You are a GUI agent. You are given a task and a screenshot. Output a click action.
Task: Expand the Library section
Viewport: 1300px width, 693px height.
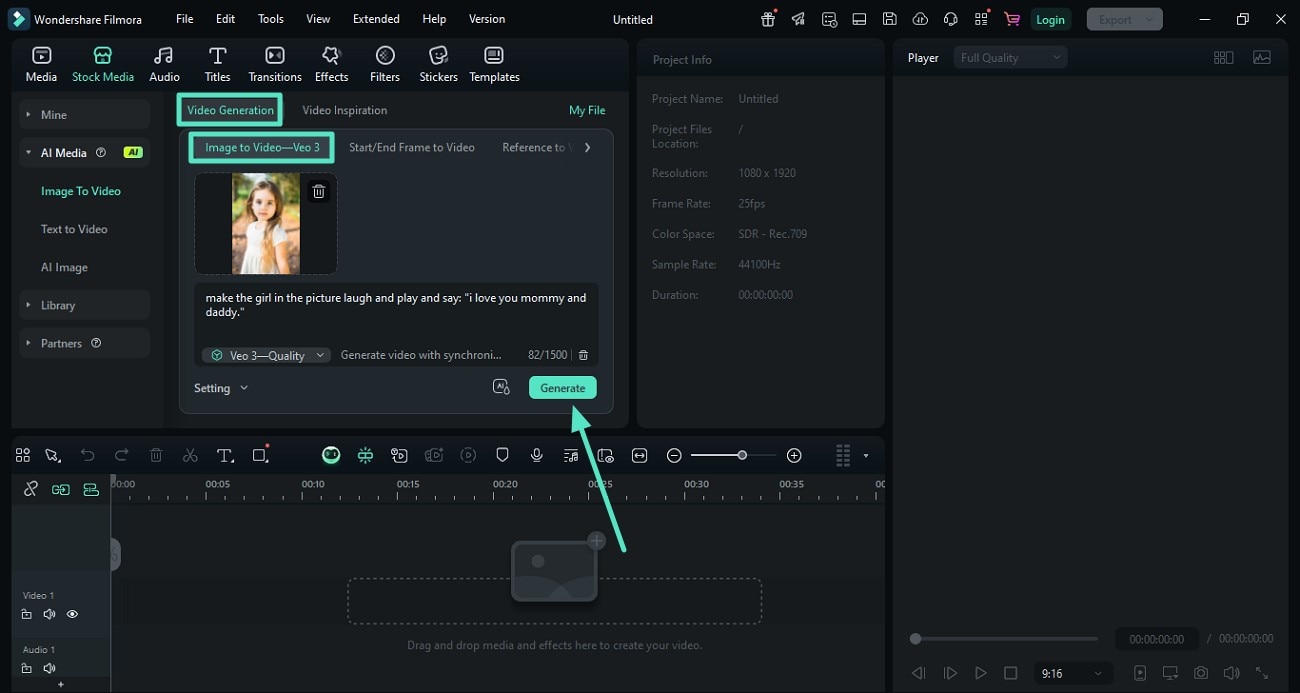pos(84,305)
